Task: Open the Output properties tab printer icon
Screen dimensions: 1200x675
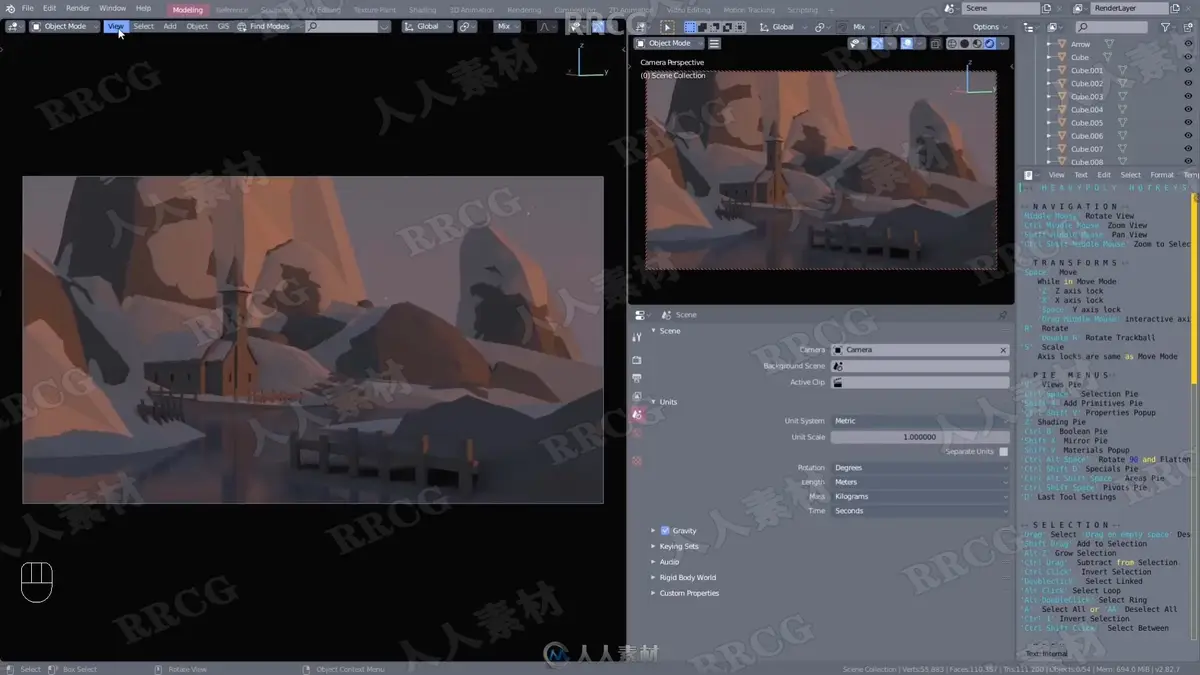Action: coord(637,378)
